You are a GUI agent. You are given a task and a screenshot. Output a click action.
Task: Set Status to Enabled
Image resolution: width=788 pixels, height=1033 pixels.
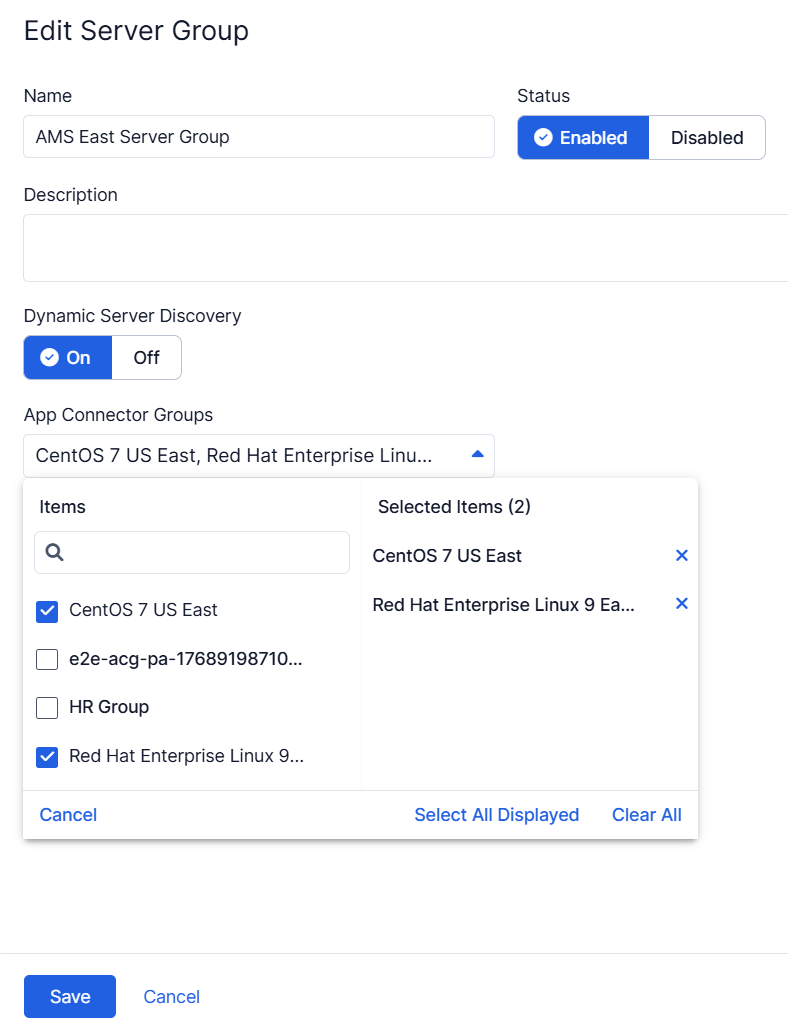tap(583, 138)
